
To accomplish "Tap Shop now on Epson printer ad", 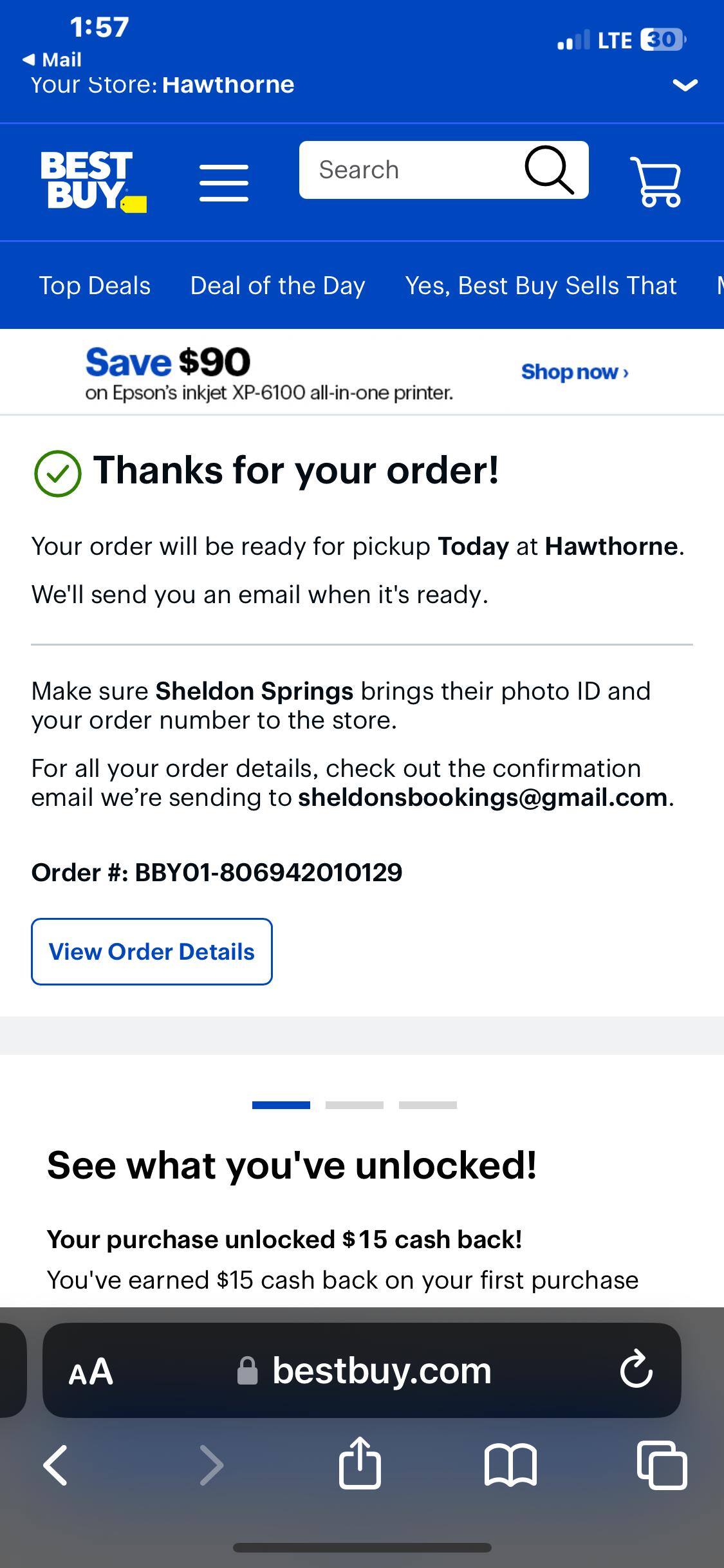I will point(574,371).
